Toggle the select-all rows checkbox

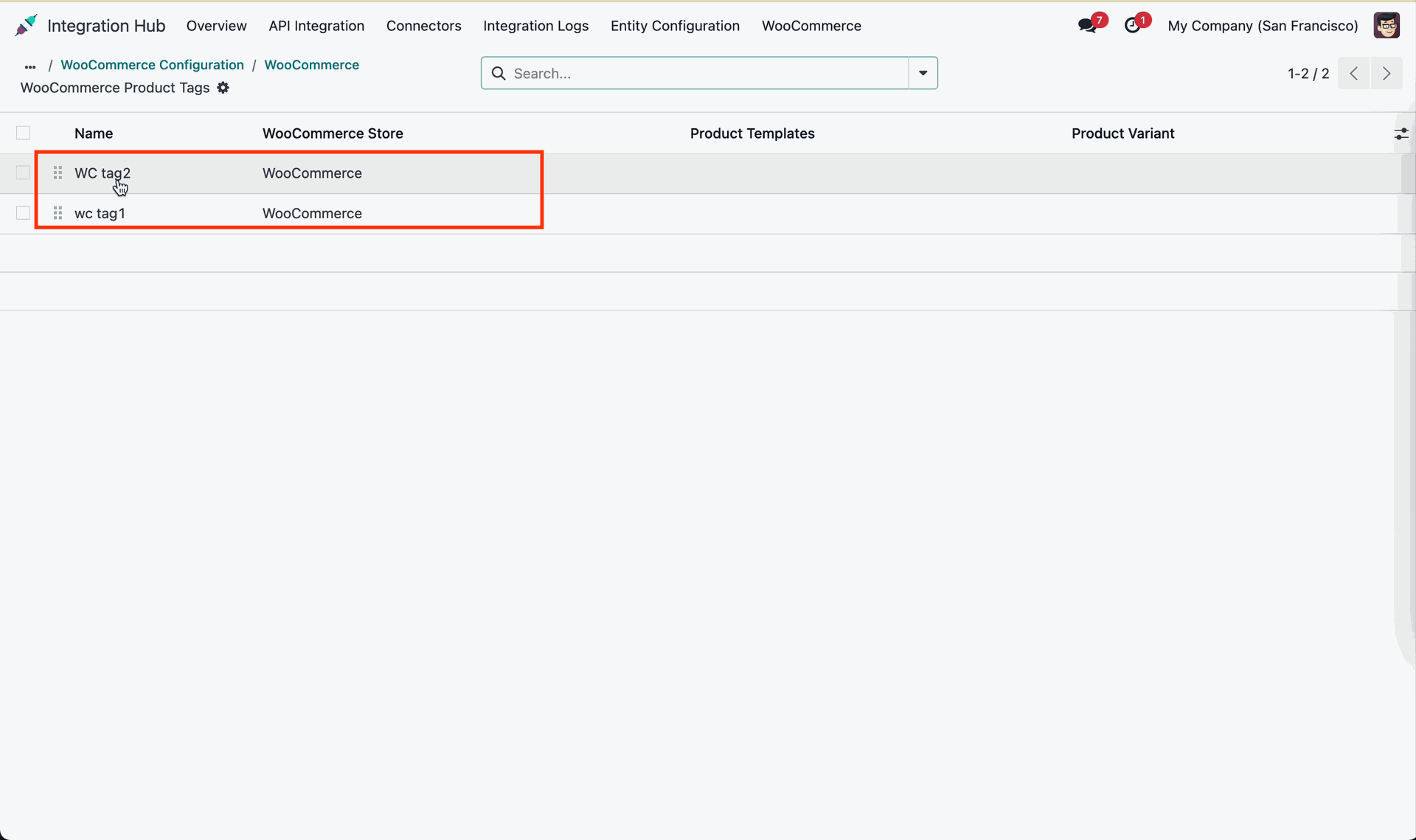23,133
